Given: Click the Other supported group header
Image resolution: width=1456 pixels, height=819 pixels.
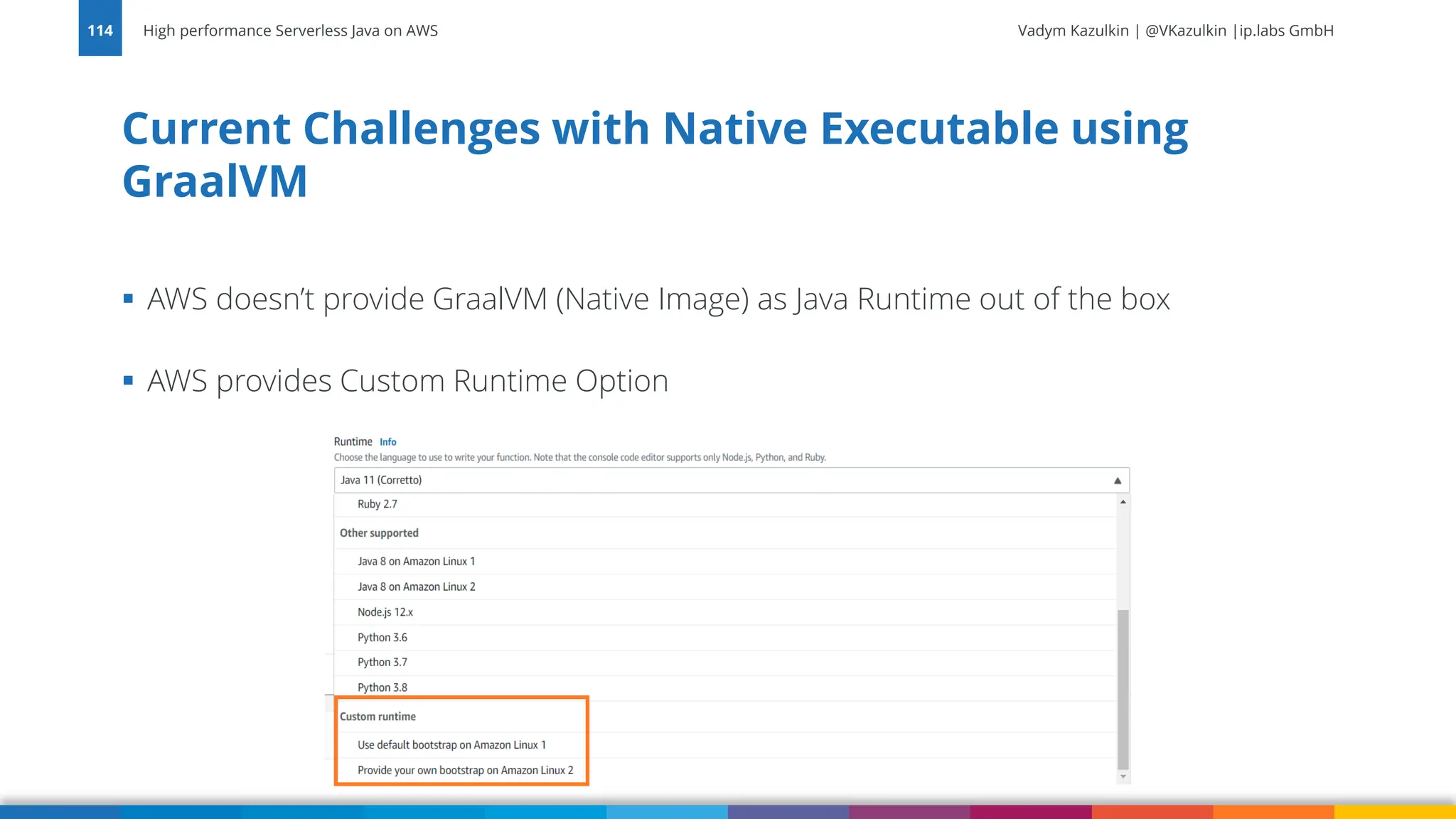Looking at the screenshot, I should (379, 533).
